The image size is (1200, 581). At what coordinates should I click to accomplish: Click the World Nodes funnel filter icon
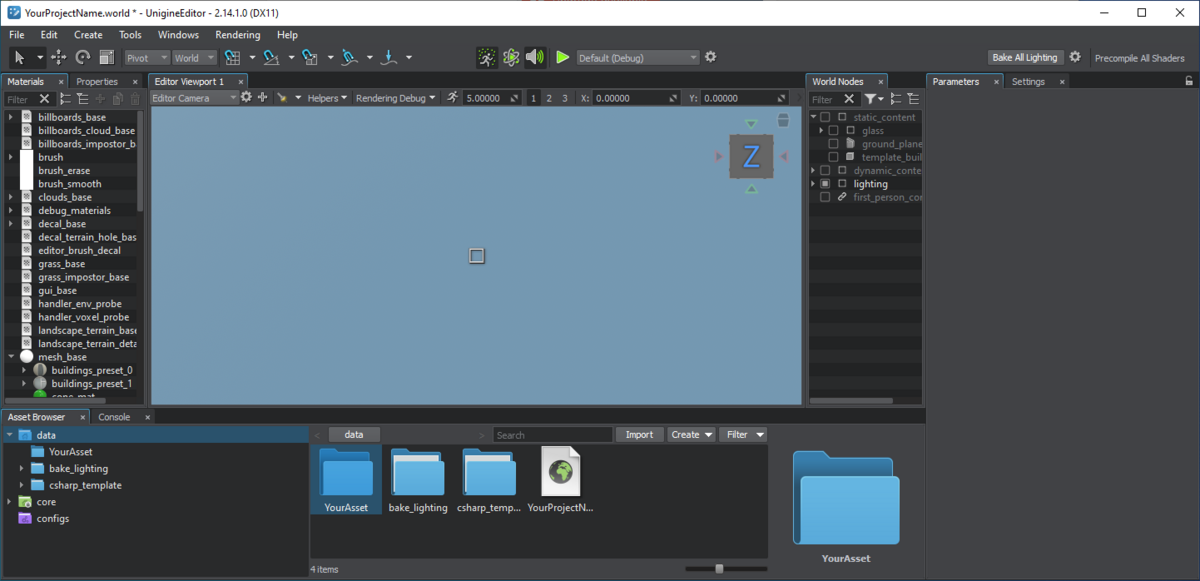pyautogui.click(x=871, y=99)
